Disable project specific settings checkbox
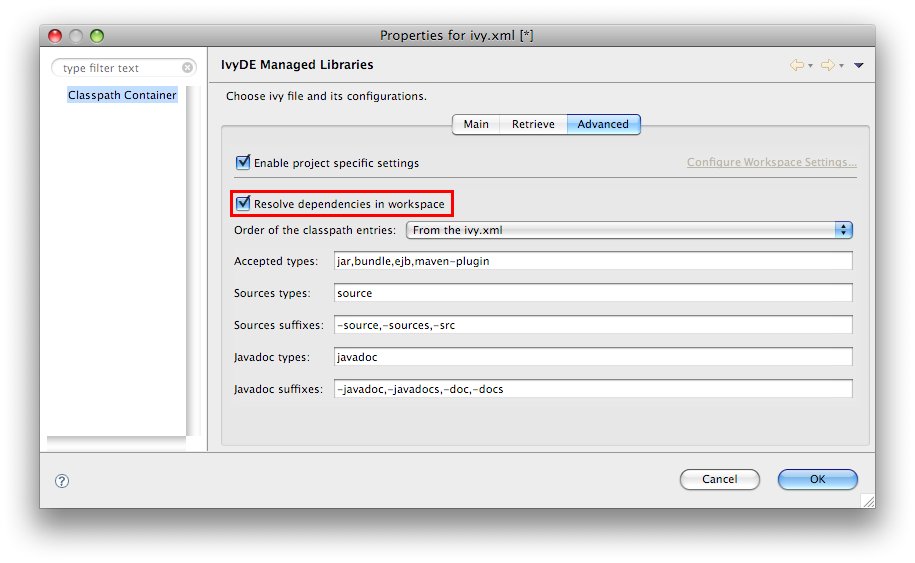Screen dimensions: 915x563 click(x=243, y=162)
